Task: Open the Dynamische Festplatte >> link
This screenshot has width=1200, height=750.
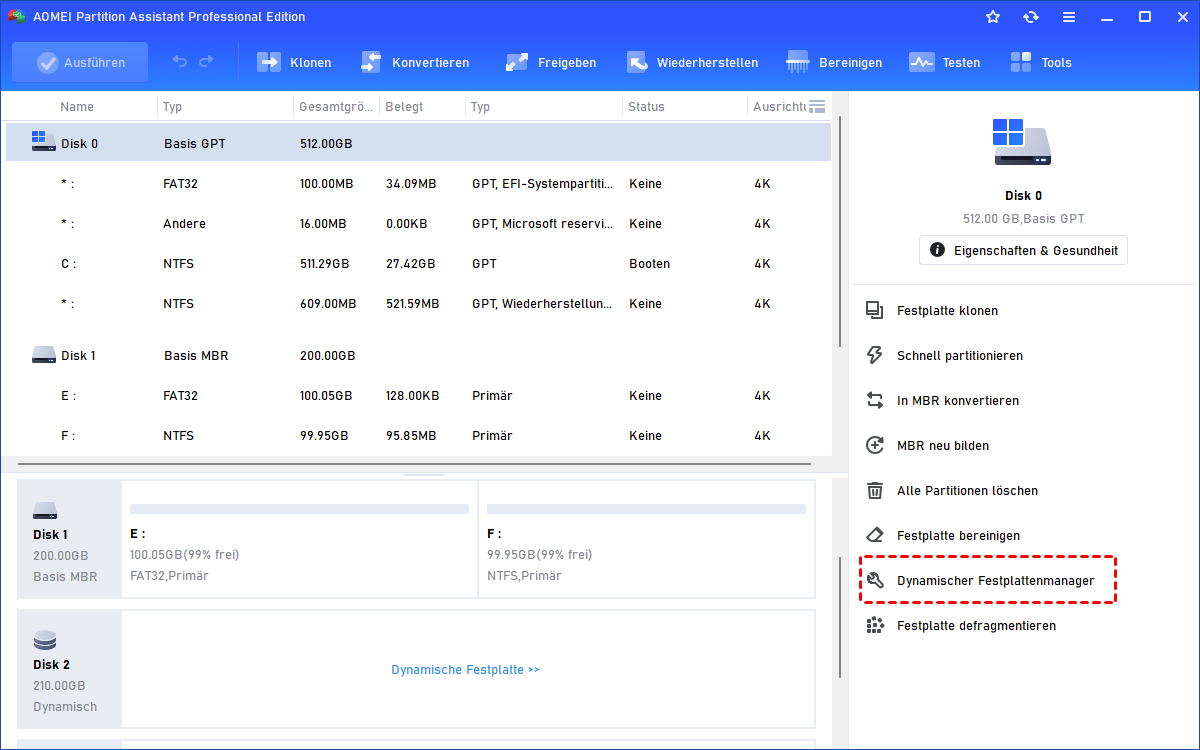Action: pyautogui.click(x=465, y=670)
